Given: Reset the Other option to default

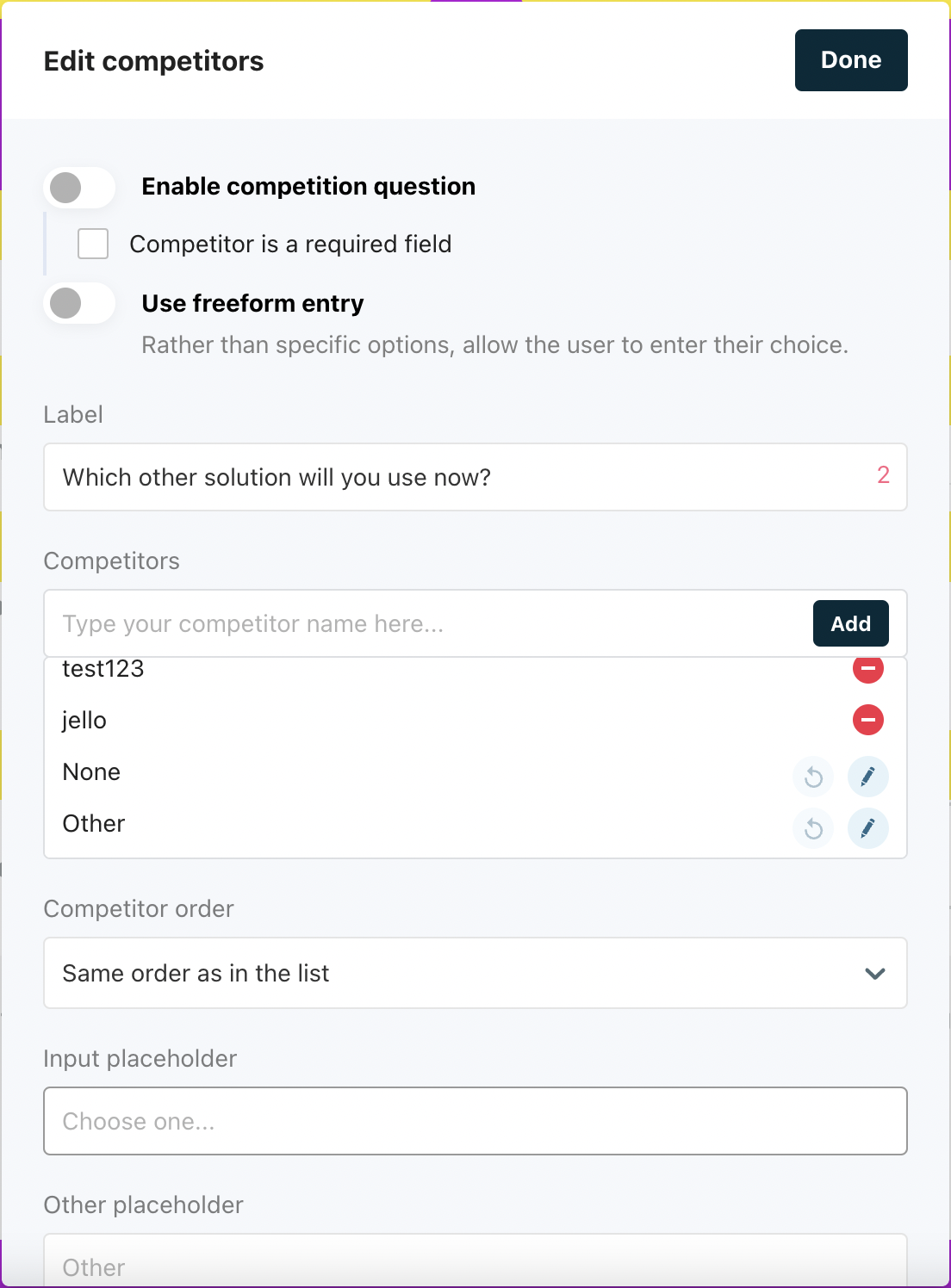Looking at the screenshot, I should coord(813,829).
